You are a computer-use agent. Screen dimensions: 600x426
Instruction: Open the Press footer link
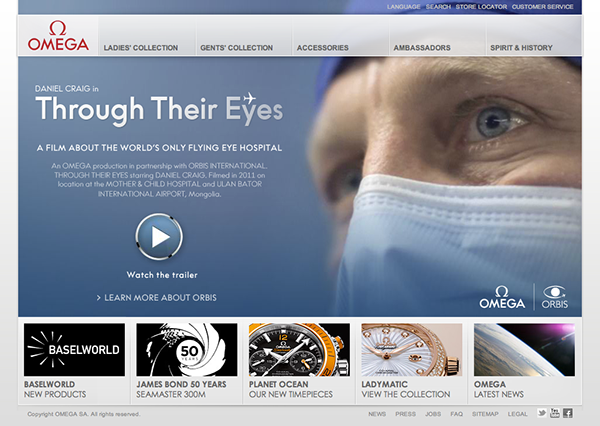[405, 414]
